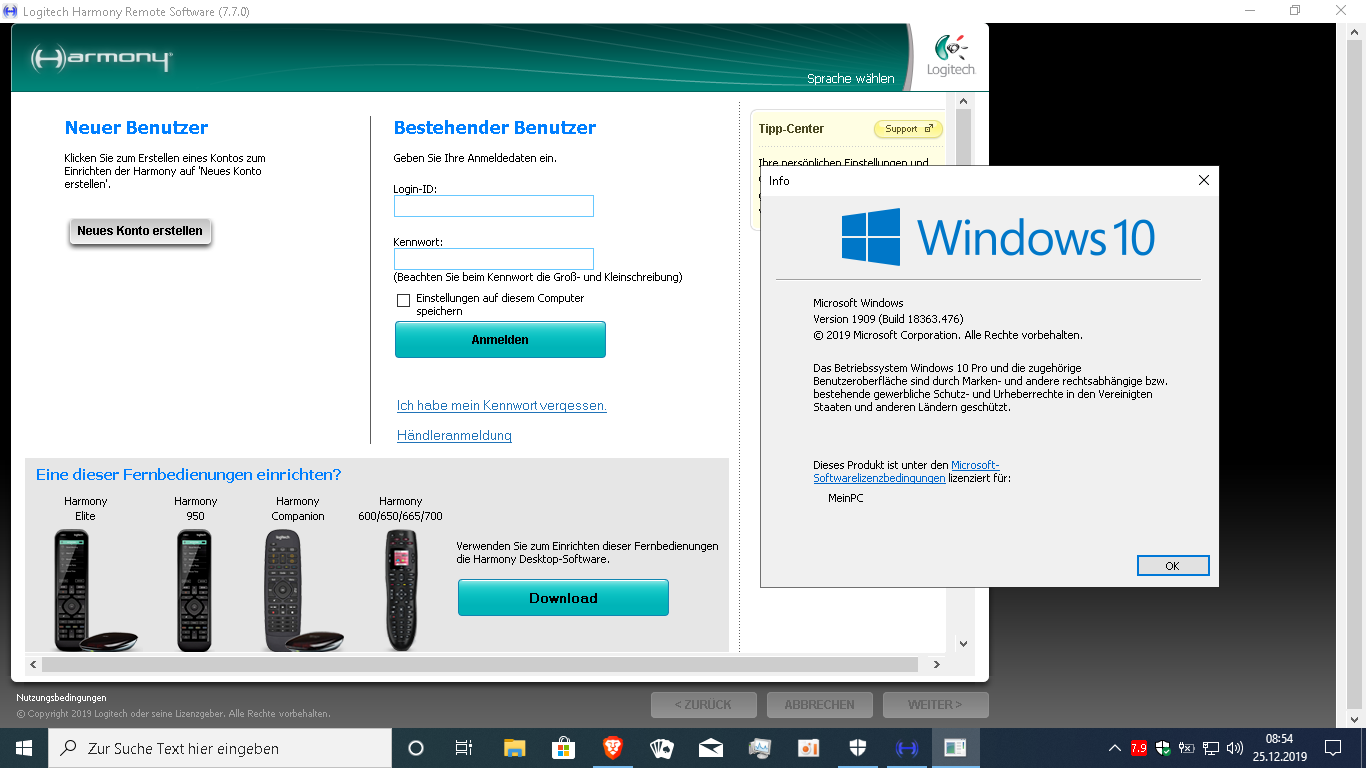Click the horizontal scrollbar thumb

[x=480, y=664]
